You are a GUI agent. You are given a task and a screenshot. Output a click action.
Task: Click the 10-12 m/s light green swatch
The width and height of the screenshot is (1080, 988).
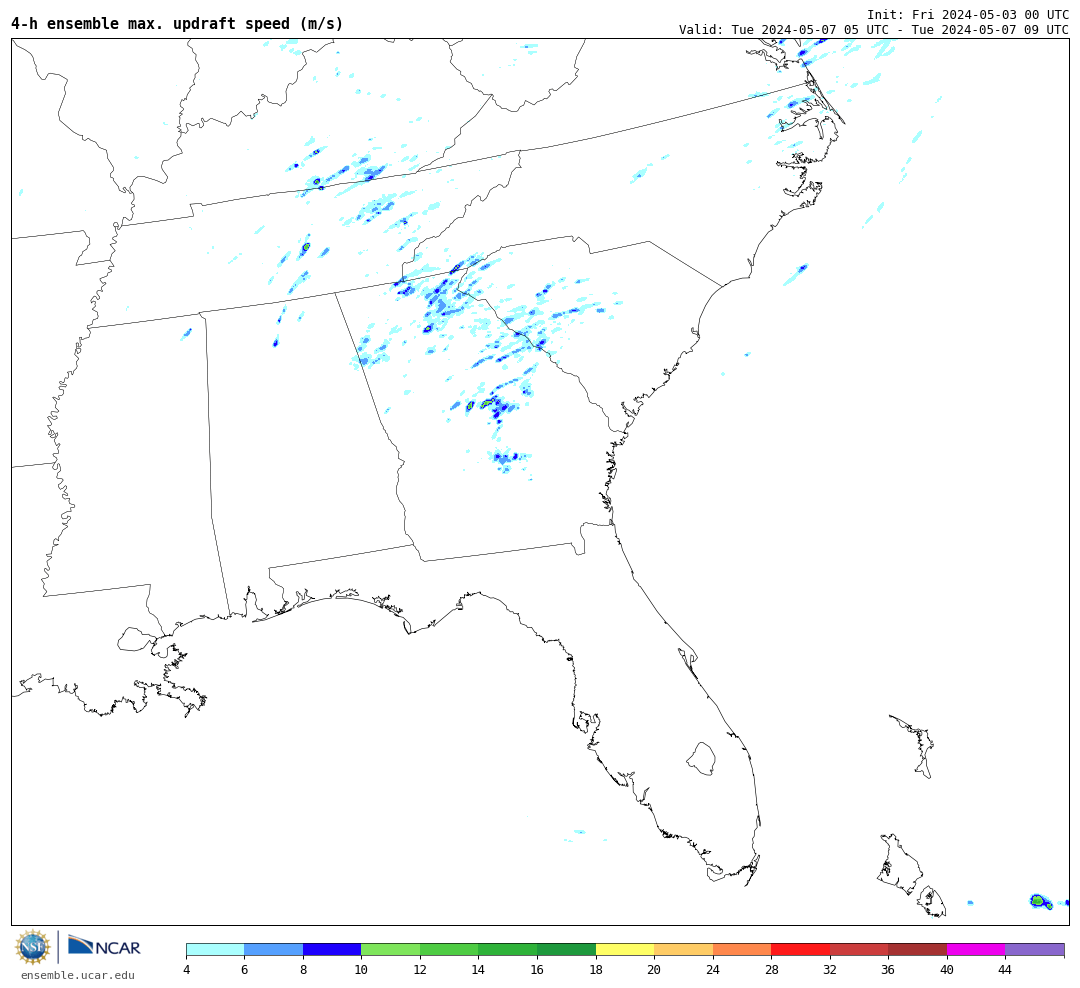tap(391, 950)
